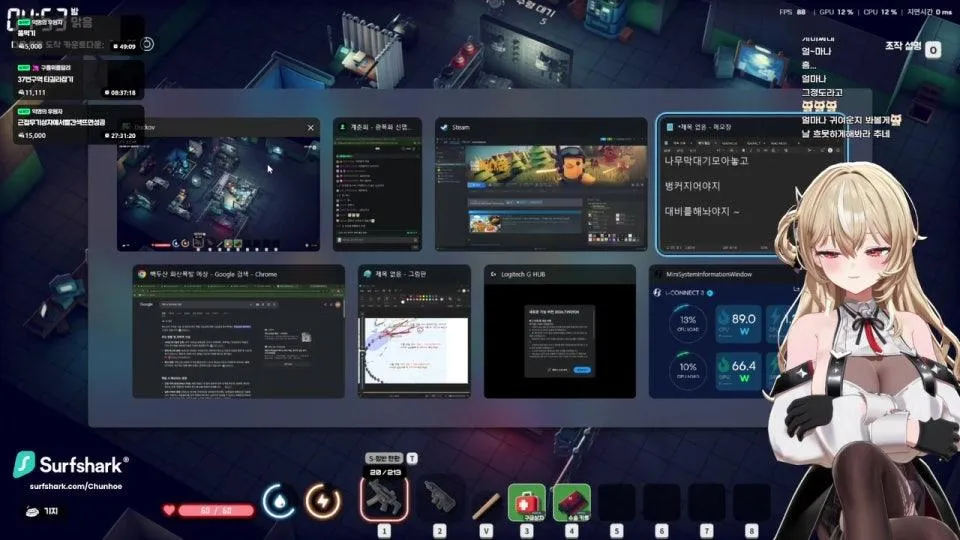Click the blue confirm button in Logitech dialog
This screenshot has height=540, width=960.
(x=582, y=370)
